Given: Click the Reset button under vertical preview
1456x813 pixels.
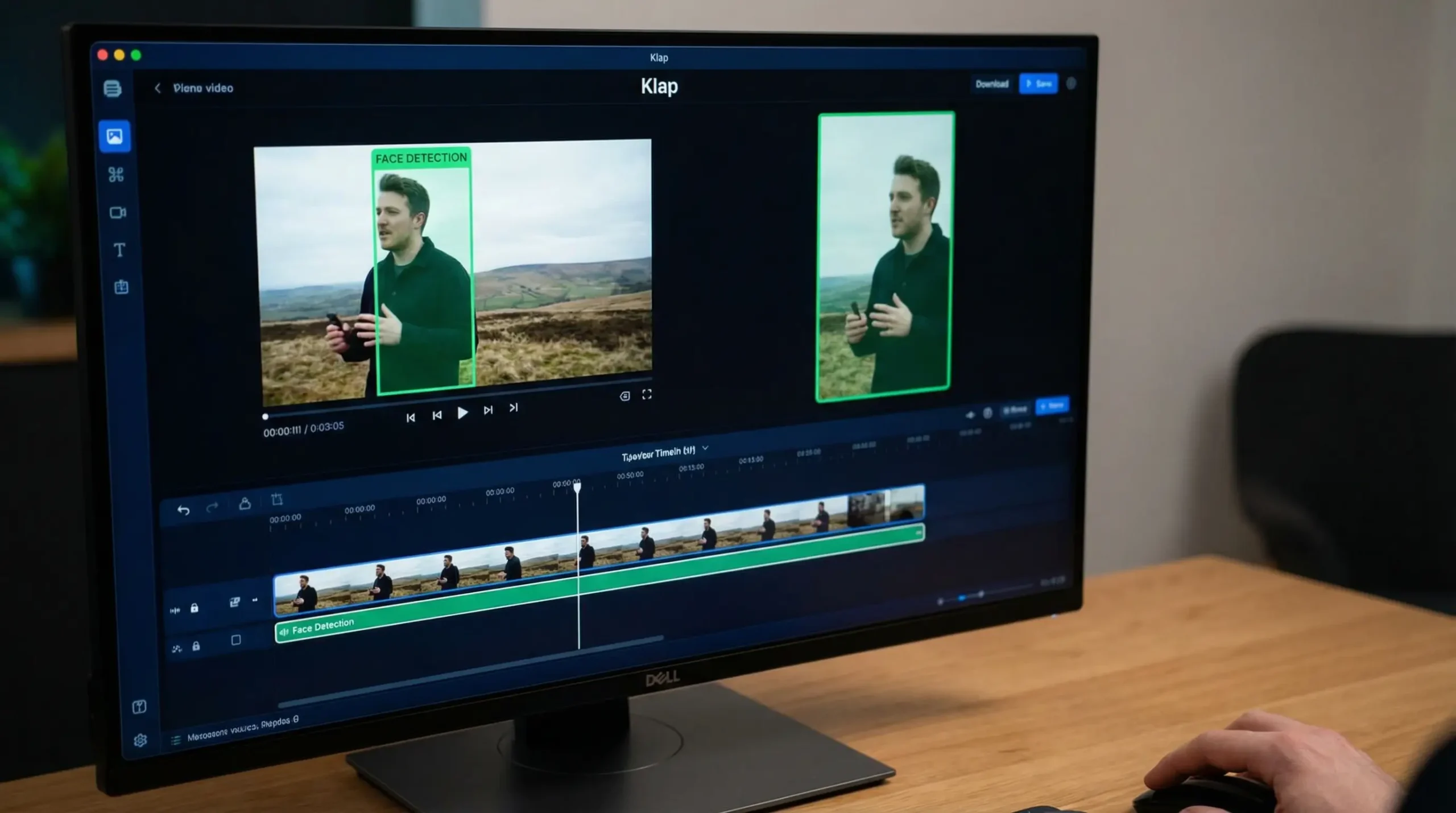Looking at the screenshot, I should [x=1015, y=410].
